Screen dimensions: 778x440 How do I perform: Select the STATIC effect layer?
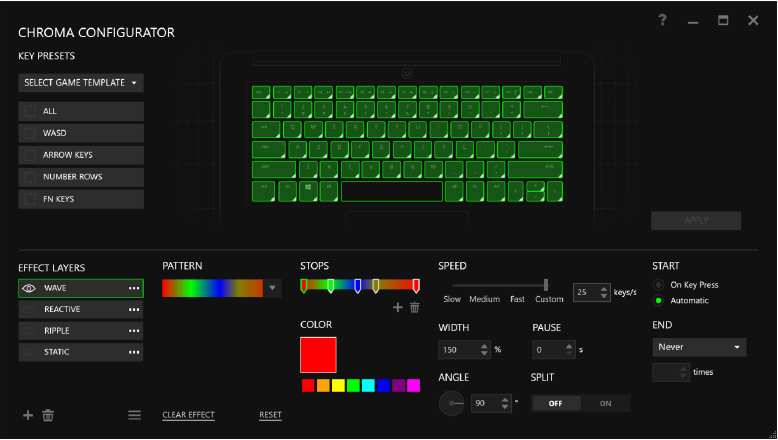81,352
